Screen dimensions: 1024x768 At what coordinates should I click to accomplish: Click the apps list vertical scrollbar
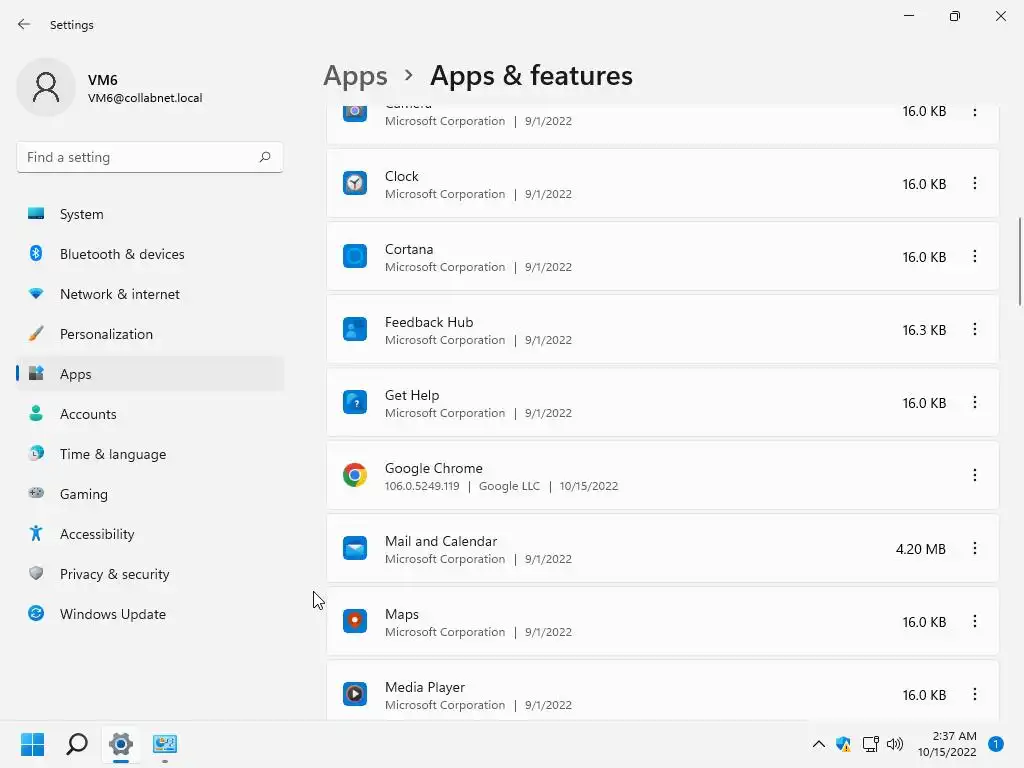click(x=1020, y=260)
